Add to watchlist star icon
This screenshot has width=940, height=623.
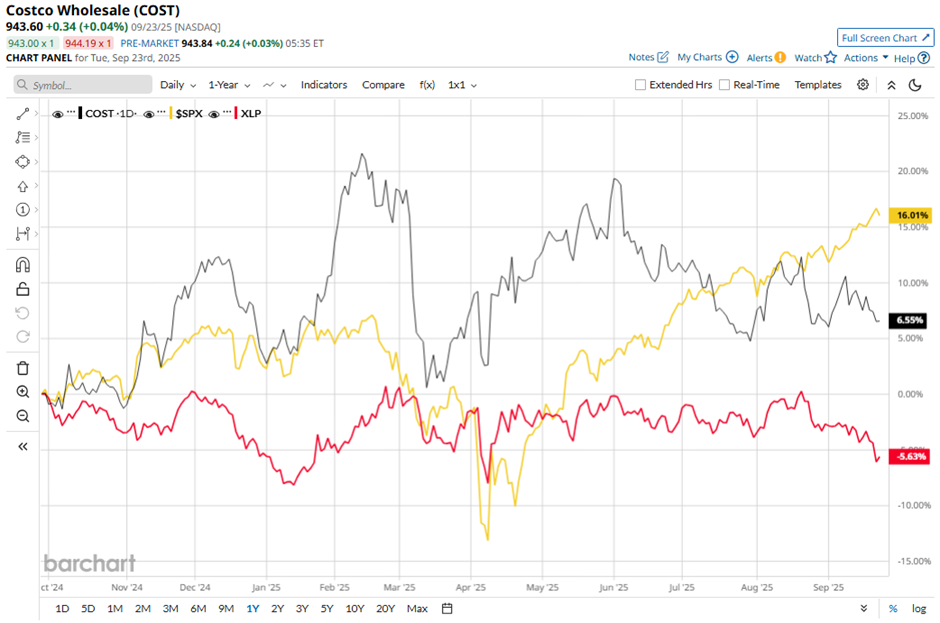pos(830,58)
